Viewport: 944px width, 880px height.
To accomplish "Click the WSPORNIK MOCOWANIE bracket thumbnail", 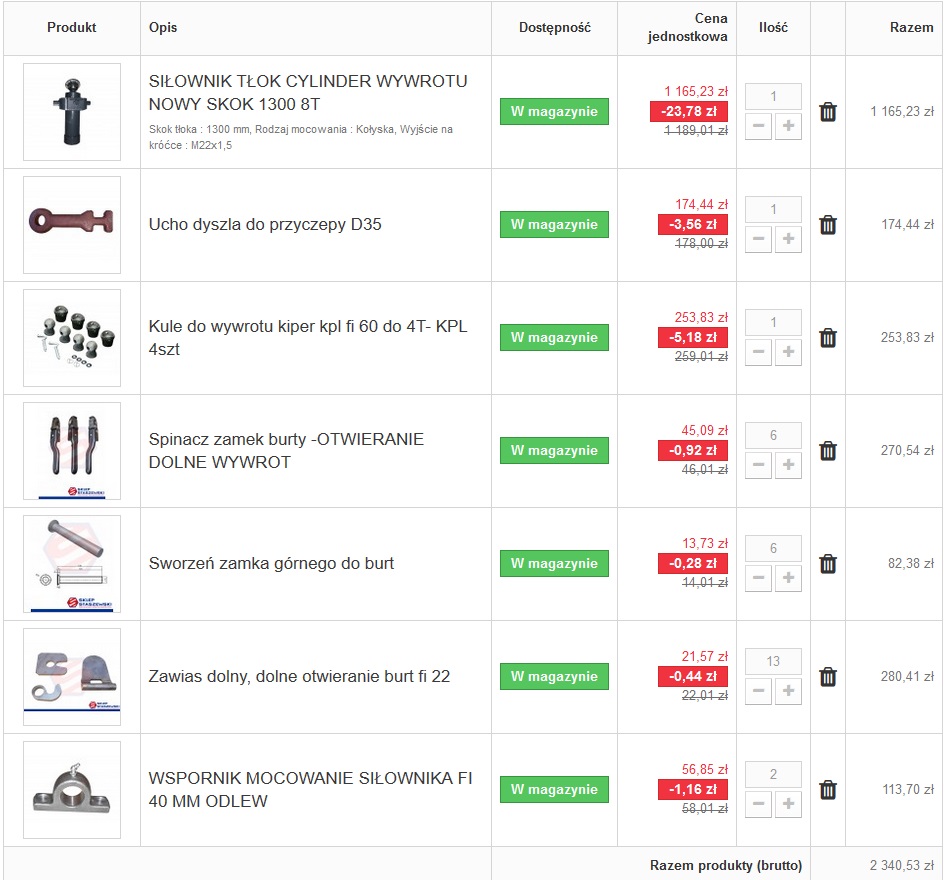I will [x=72, y=790].
